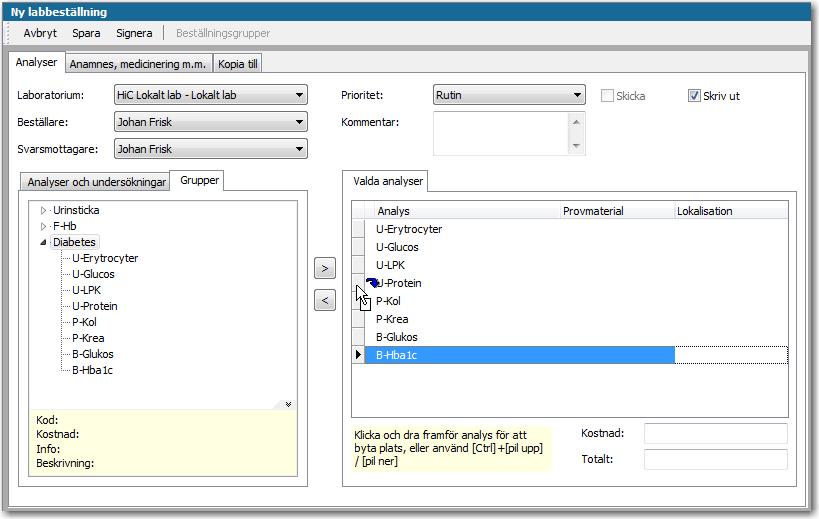
Task: Click the Kommentar scrollbar down arrow
Action: point(576,146)
